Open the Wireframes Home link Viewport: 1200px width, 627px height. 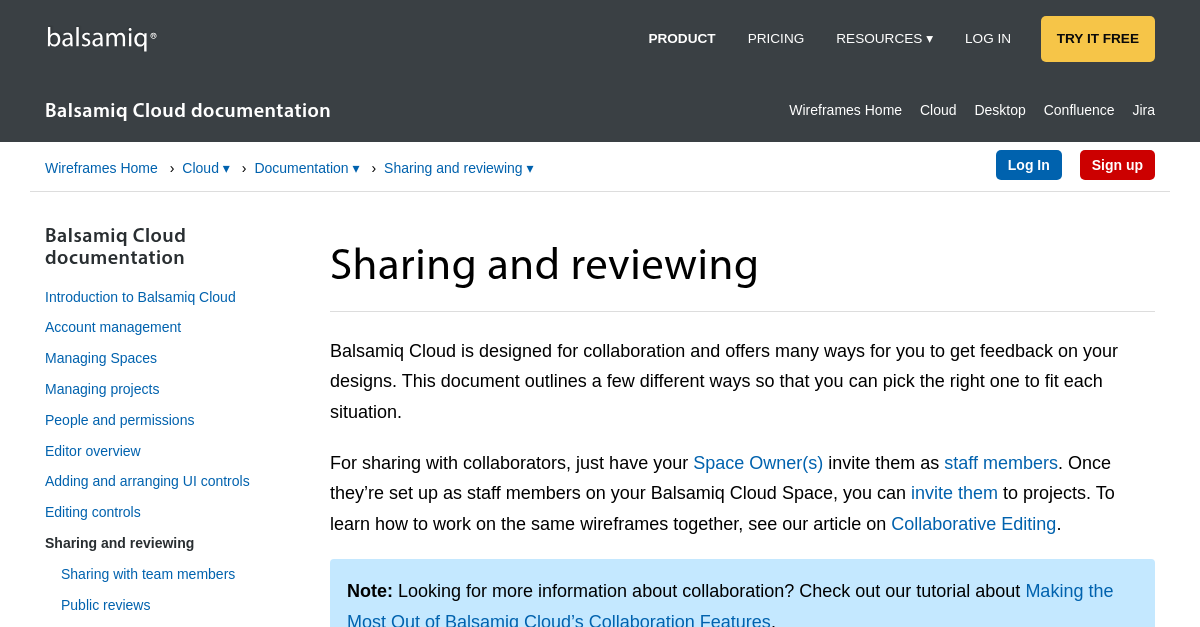pos(101,168)
